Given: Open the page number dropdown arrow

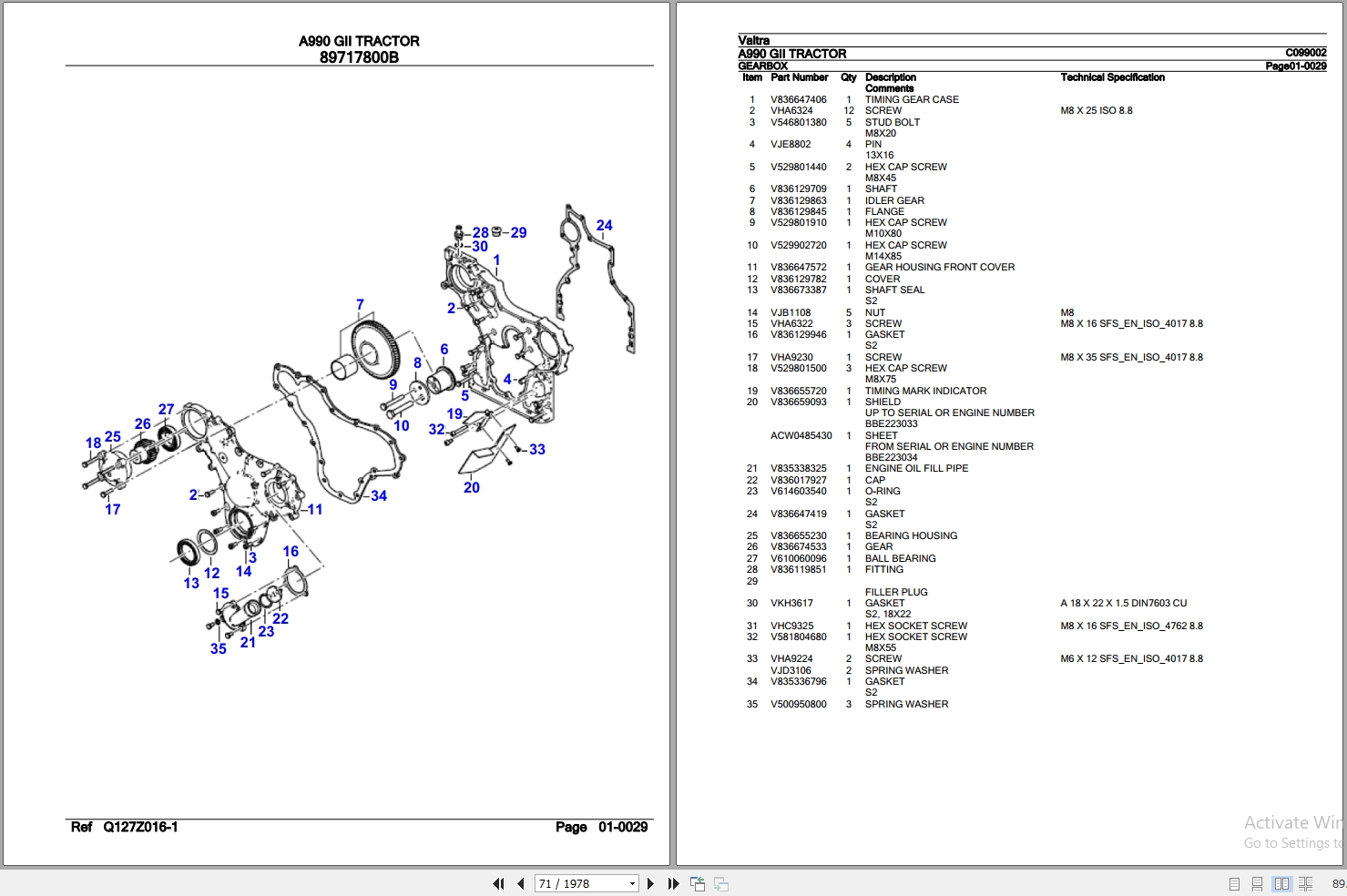Looking at the screenshot, I should pos(632,883).
